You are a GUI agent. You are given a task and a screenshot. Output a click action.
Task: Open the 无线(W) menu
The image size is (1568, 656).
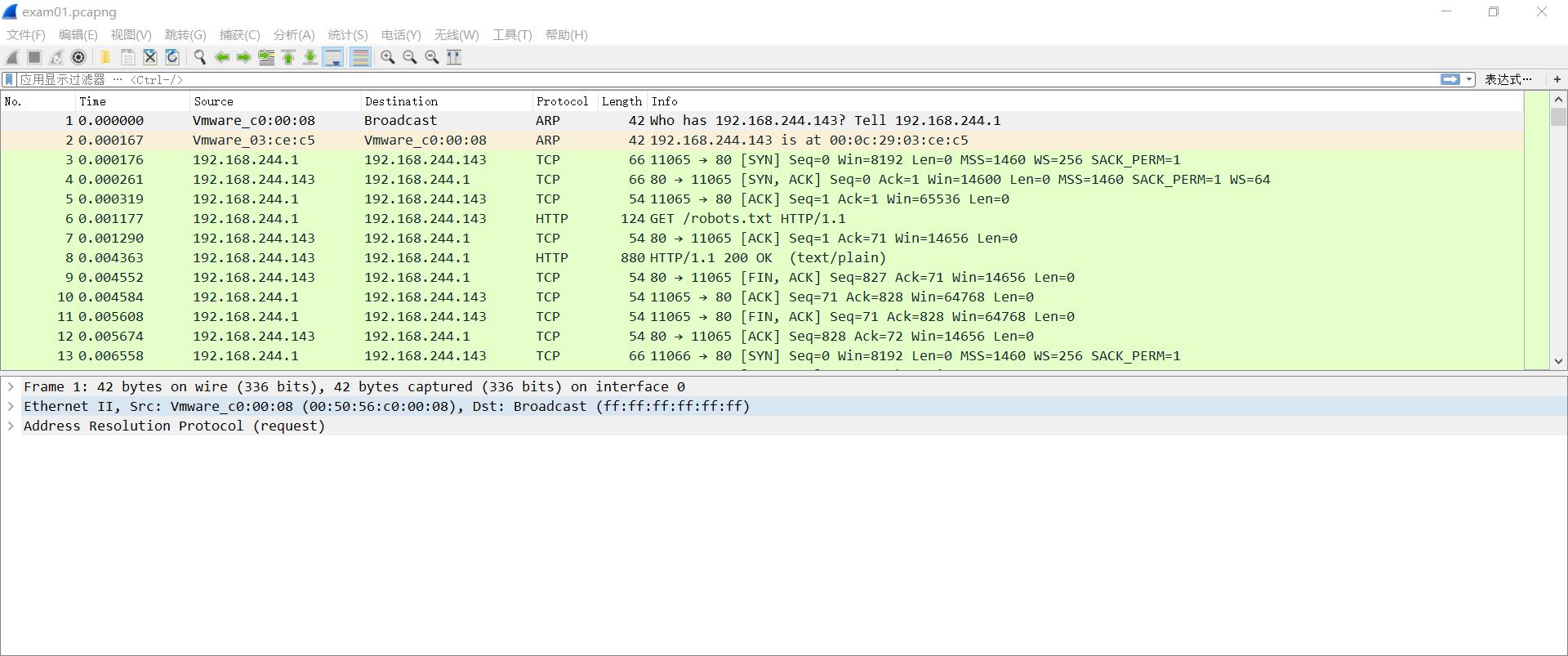pos(457,35)
